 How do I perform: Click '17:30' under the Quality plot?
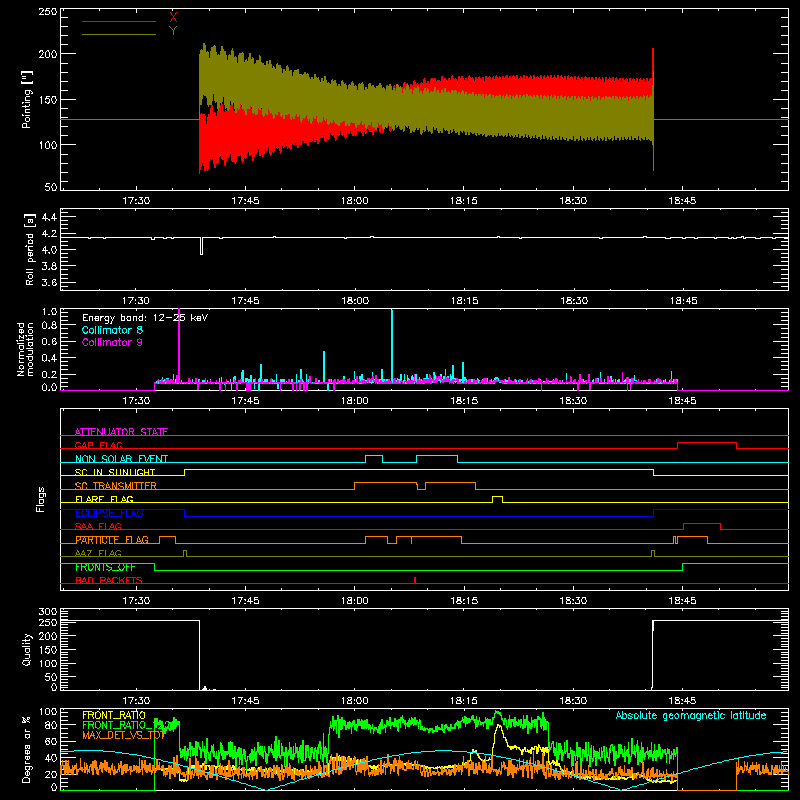[x=136, y=701]
